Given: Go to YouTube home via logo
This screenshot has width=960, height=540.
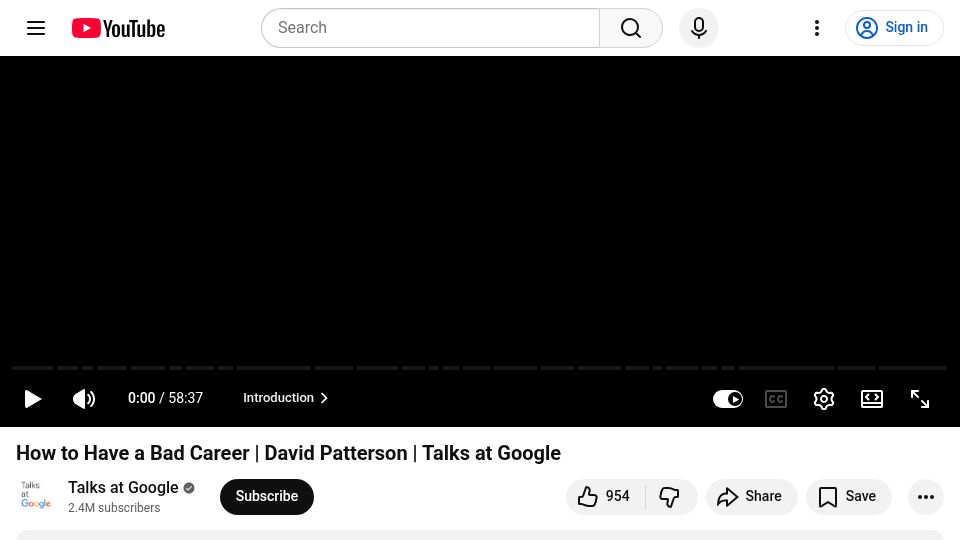Looking at the screenshot, I should [118, 28].
